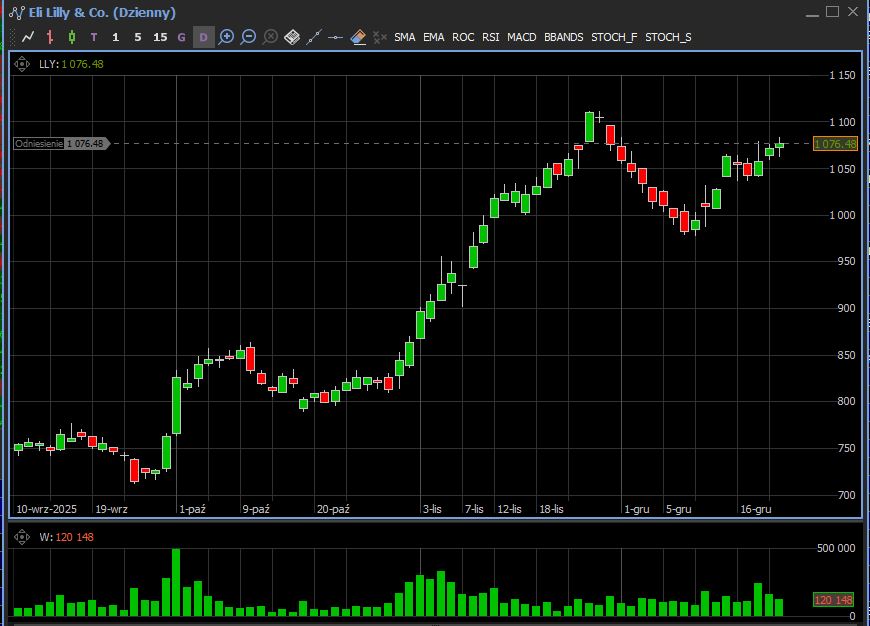Image resolution: width=870 pixels, height=626 pixels.
Task: Select the hourly G interval
Action: point(181,37)
